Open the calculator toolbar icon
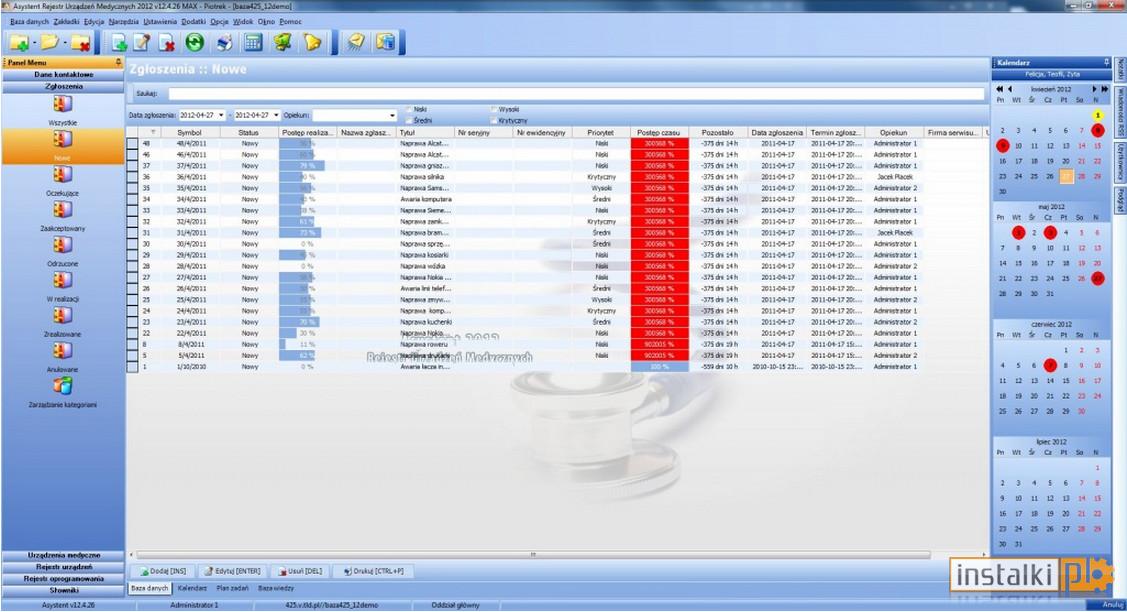The image size is (1127, 612). click(x=253, y=43)
